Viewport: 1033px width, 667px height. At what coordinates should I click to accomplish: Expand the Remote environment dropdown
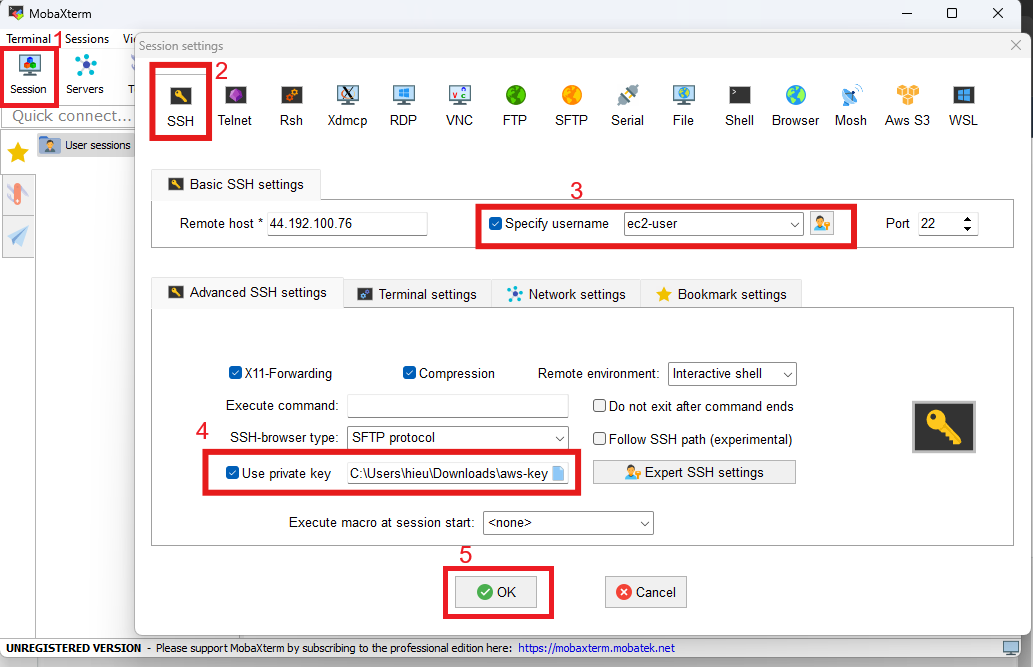pos(732,374)
